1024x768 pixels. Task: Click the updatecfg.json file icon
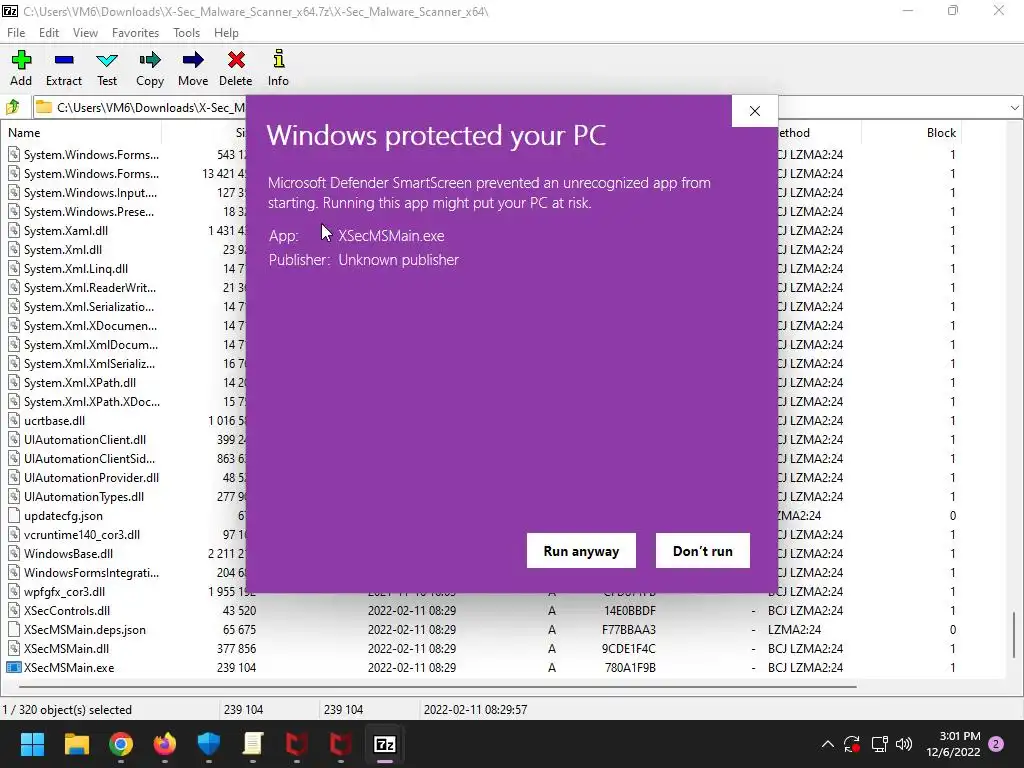(13, 516)
